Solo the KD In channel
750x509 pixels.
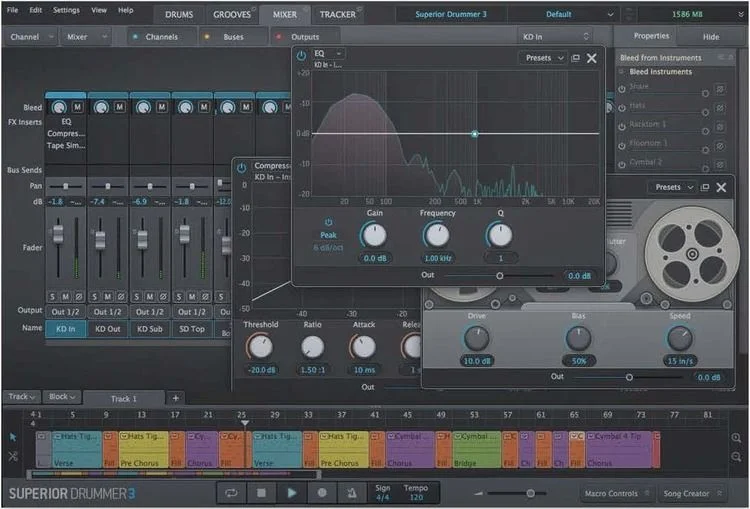[53, 297]
